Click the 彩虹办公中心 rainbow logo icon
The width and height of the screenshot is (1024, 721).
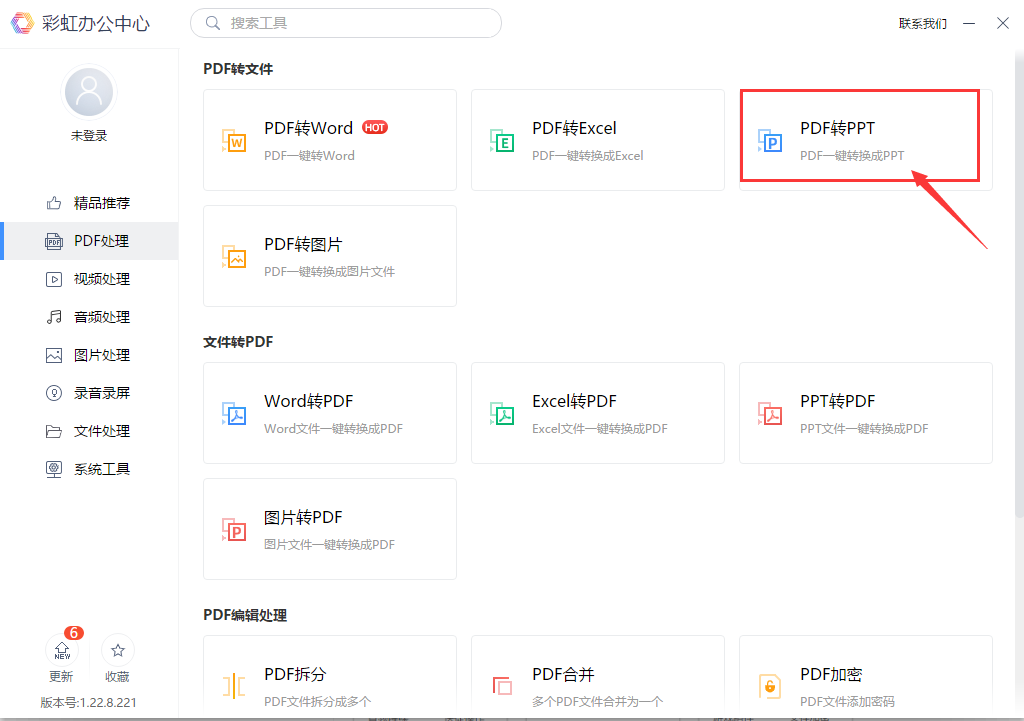tap(22, 23)
